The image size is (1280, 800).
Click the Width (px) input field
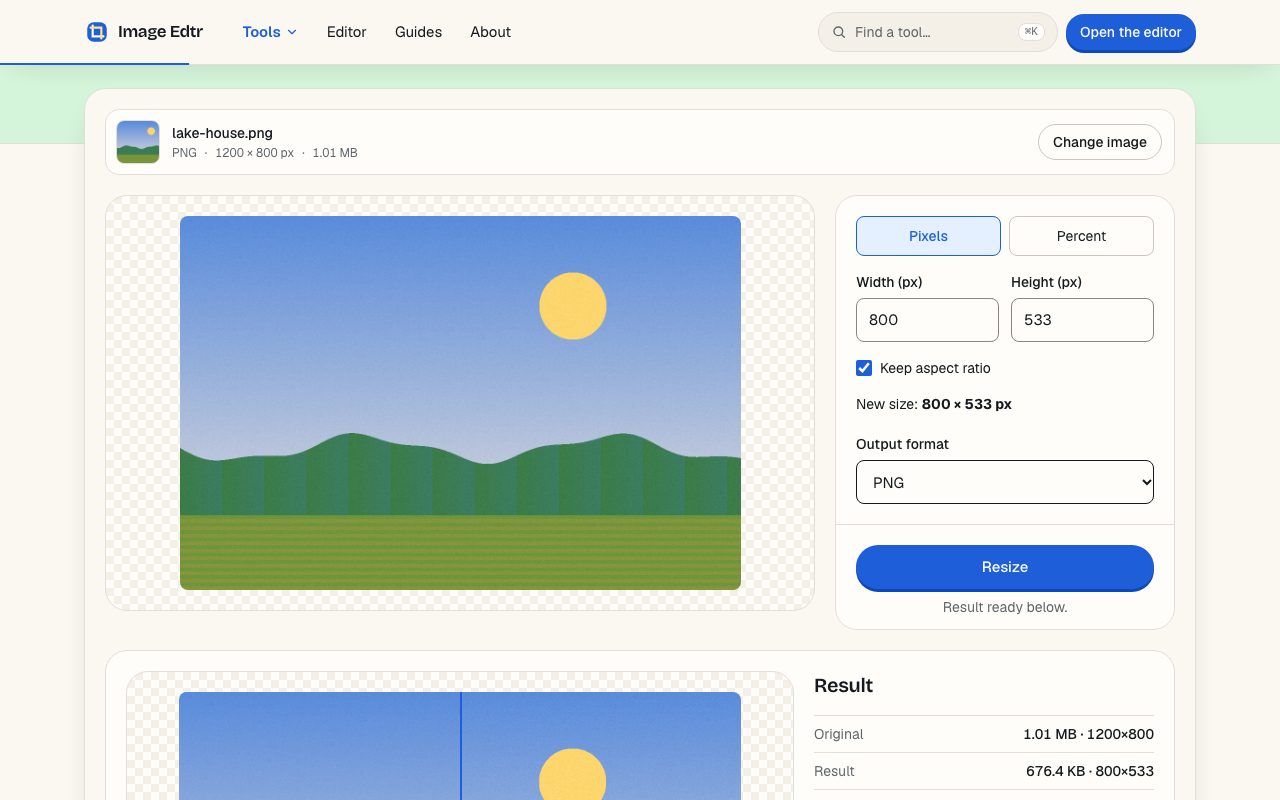(927, 320)
